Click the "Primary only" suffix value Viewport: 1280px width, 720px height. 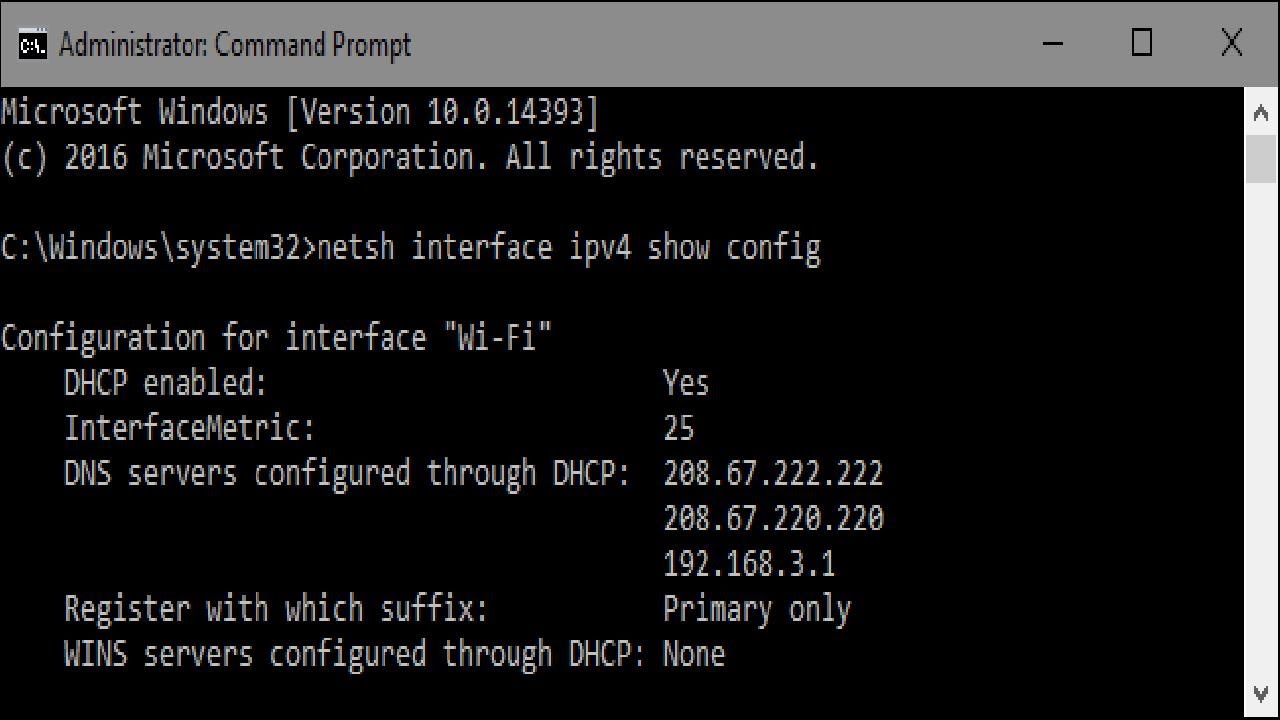[x=757, y=609]
